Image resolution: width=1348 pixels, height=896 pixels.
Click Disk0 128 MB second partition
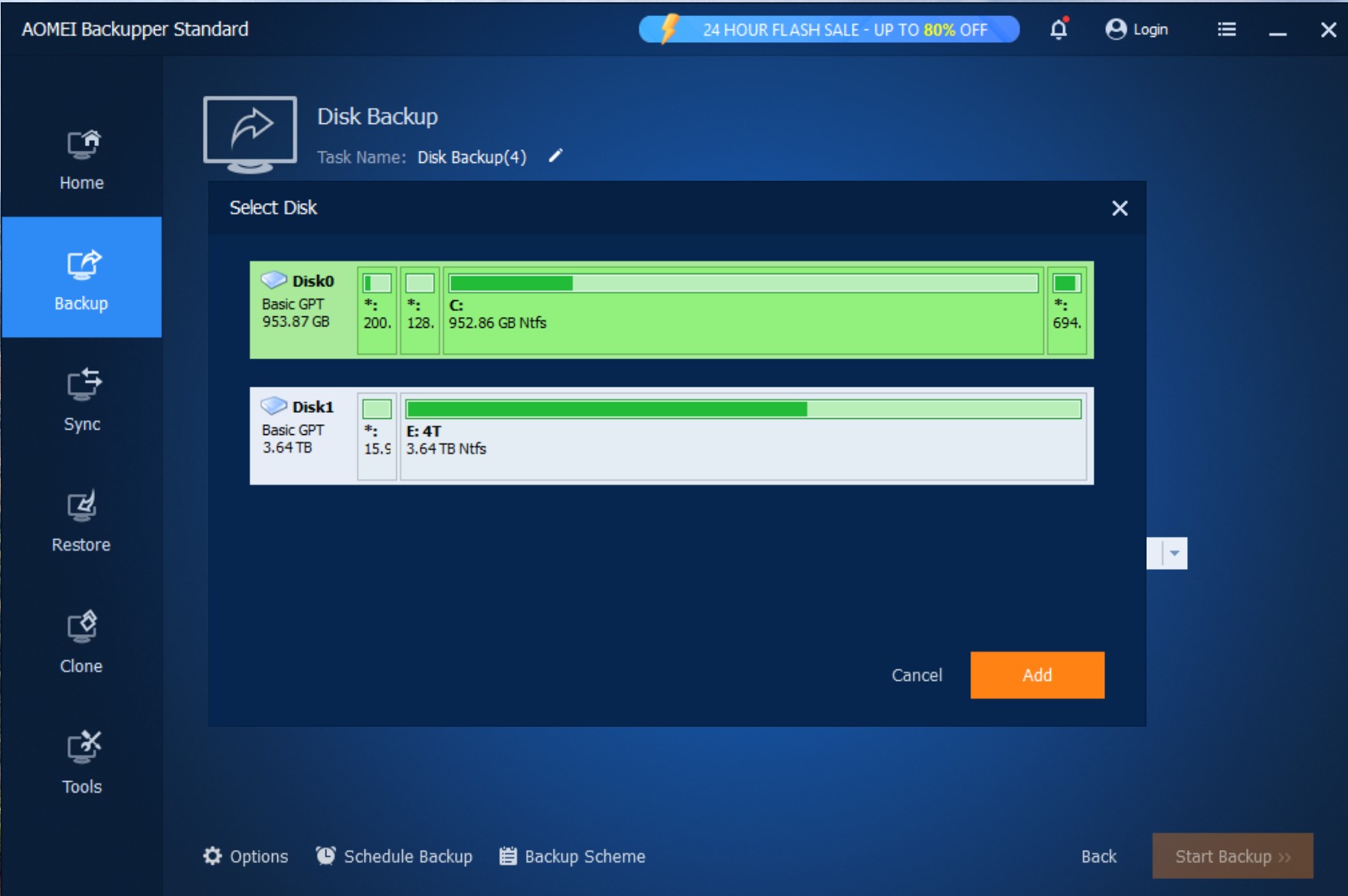tap(420, 310)
